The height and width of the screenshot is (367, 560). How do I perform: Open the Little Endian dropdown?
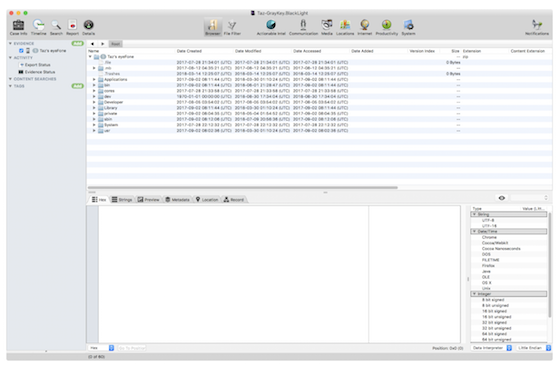(534, 348)
